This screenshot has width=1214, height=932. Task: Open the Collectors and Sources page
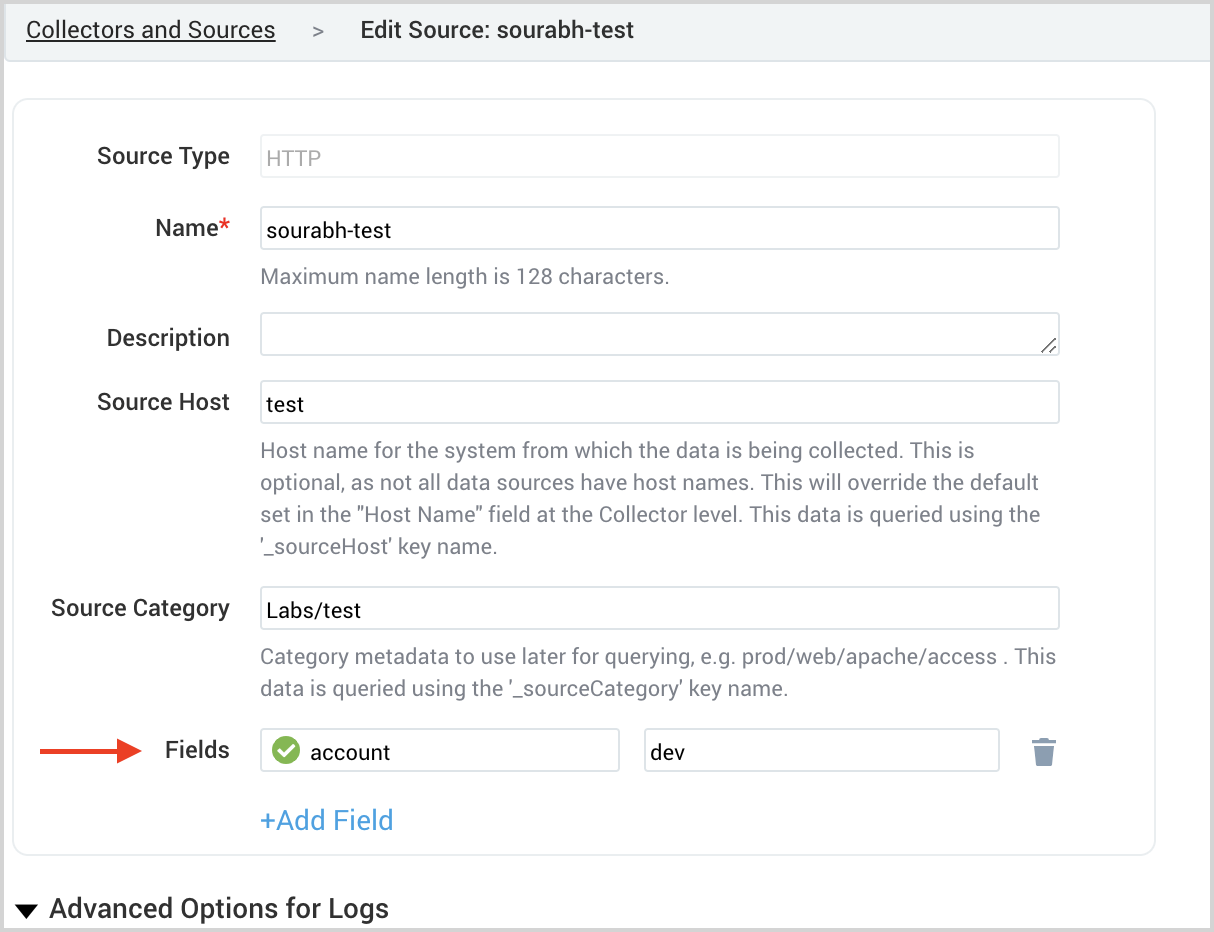tap(150, 29)
